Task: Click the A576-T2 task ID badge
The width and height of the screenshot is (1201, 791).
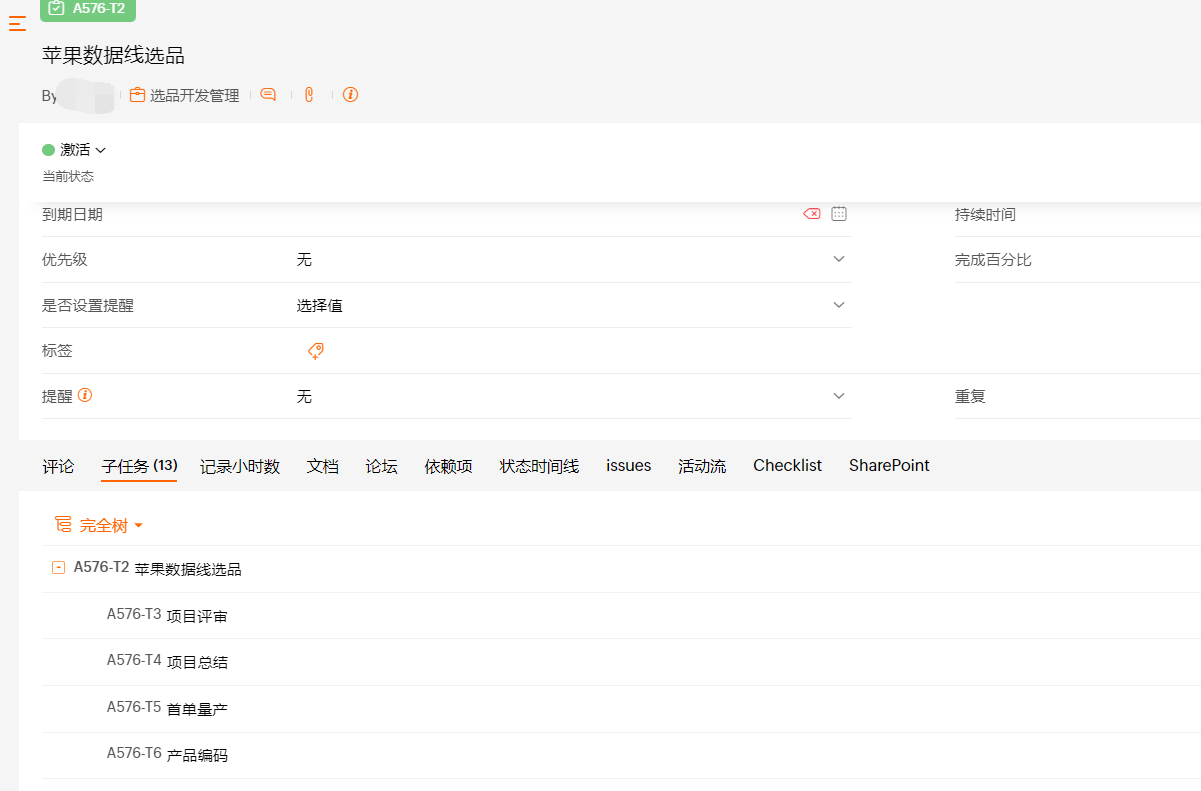Action: (88, 9)
